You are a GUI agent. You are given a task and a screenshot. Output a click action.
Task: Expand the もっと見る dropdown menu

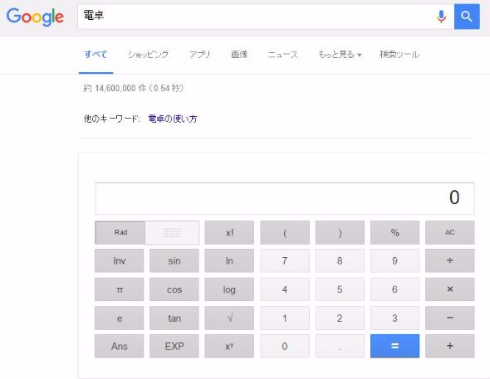coord(340,54)
